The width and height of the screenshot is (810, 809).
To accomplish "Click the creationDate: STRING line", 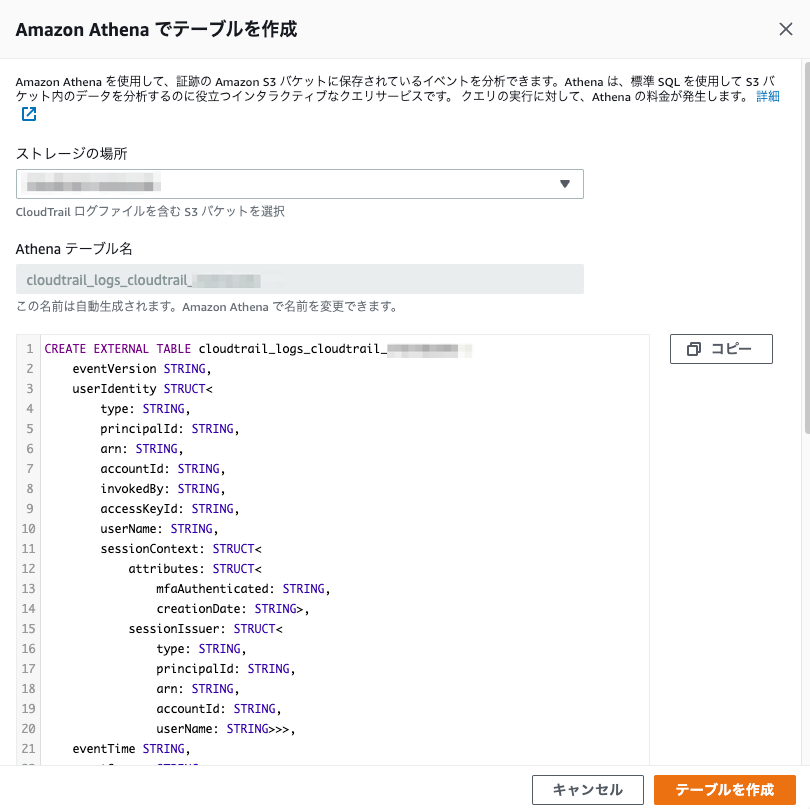I will pos(232,609).
